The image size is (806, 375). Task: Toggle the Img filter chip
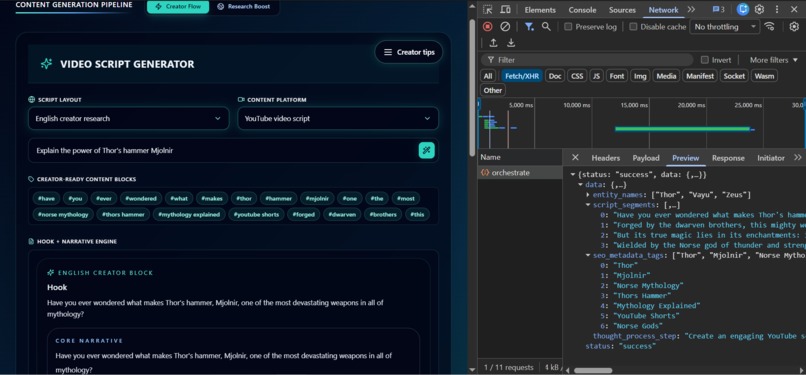click(640, 76)
